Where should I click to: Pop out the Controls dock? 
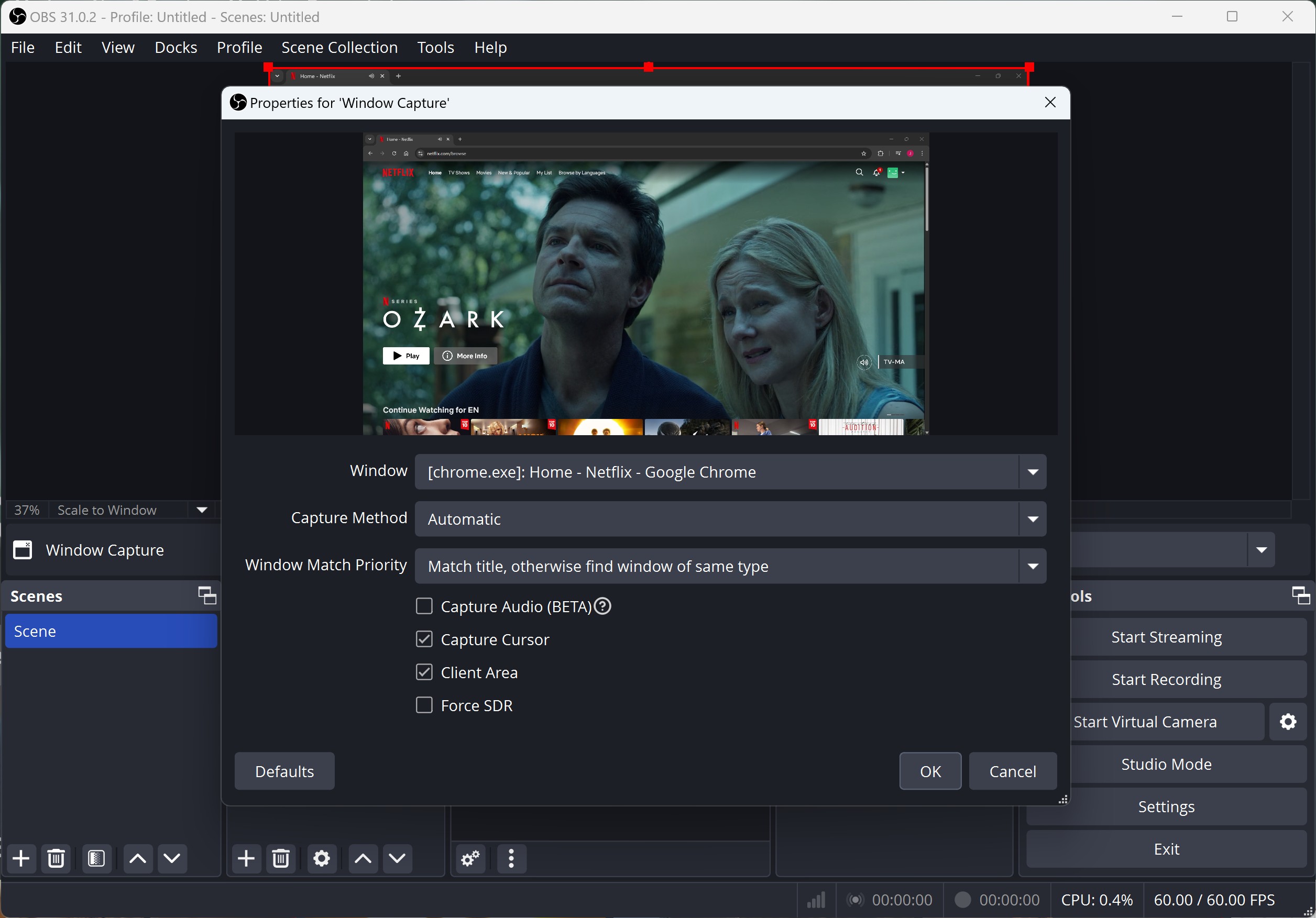point(1301,596)
